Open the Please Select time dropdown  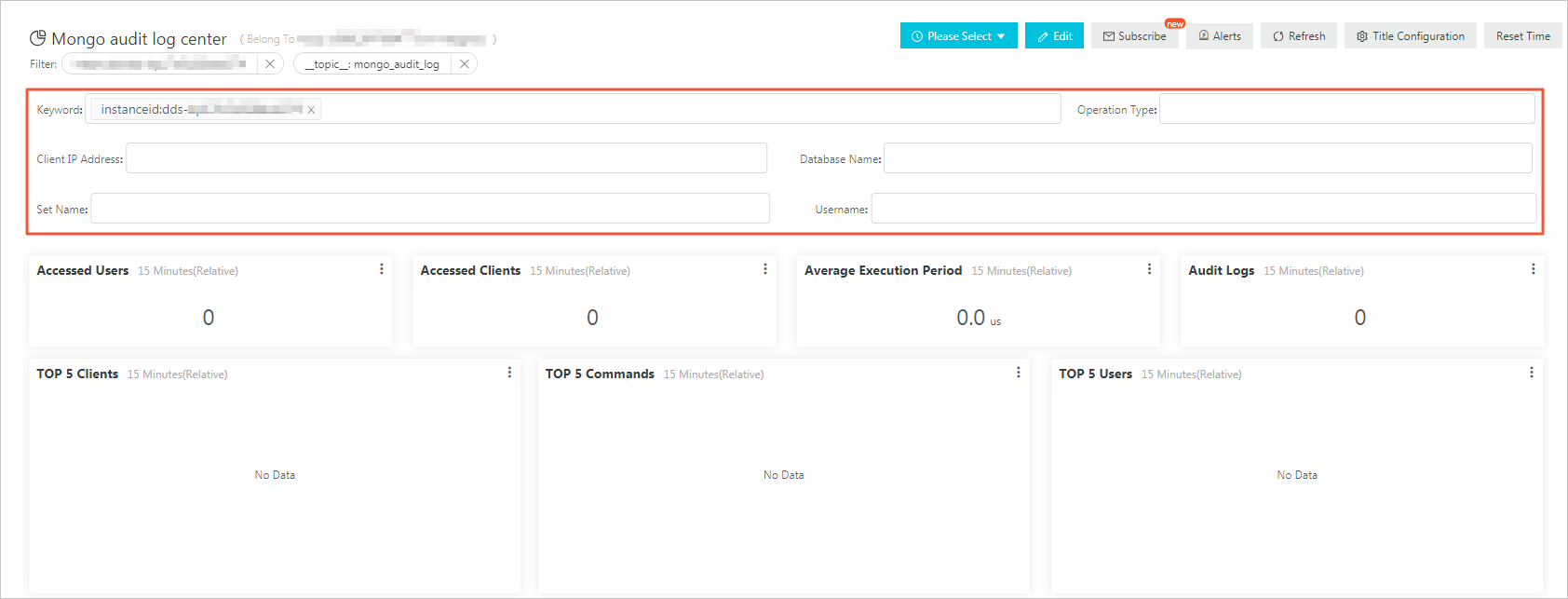958,35
